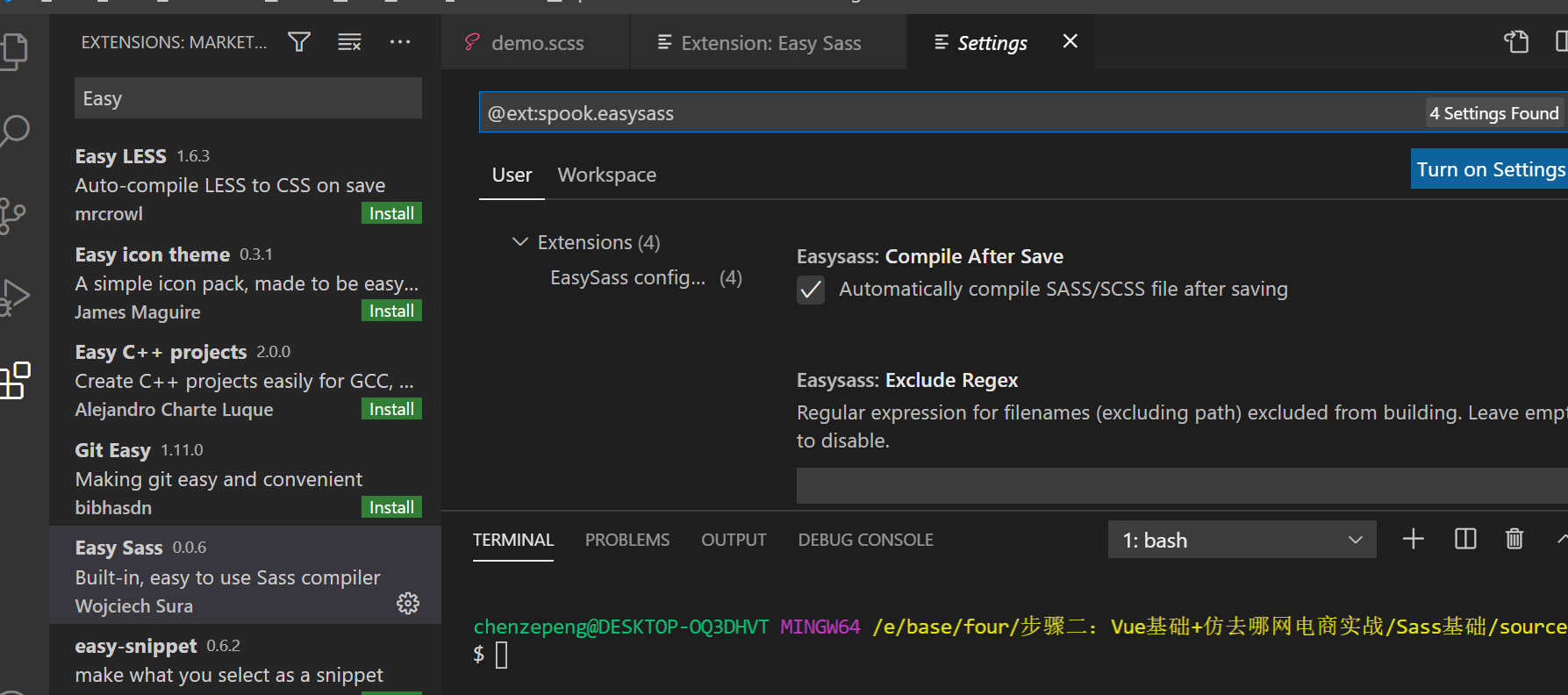Click the extensions search box containing Easy
The height and width of the screenshot is (695, 1568).
(x=248, y=98)
